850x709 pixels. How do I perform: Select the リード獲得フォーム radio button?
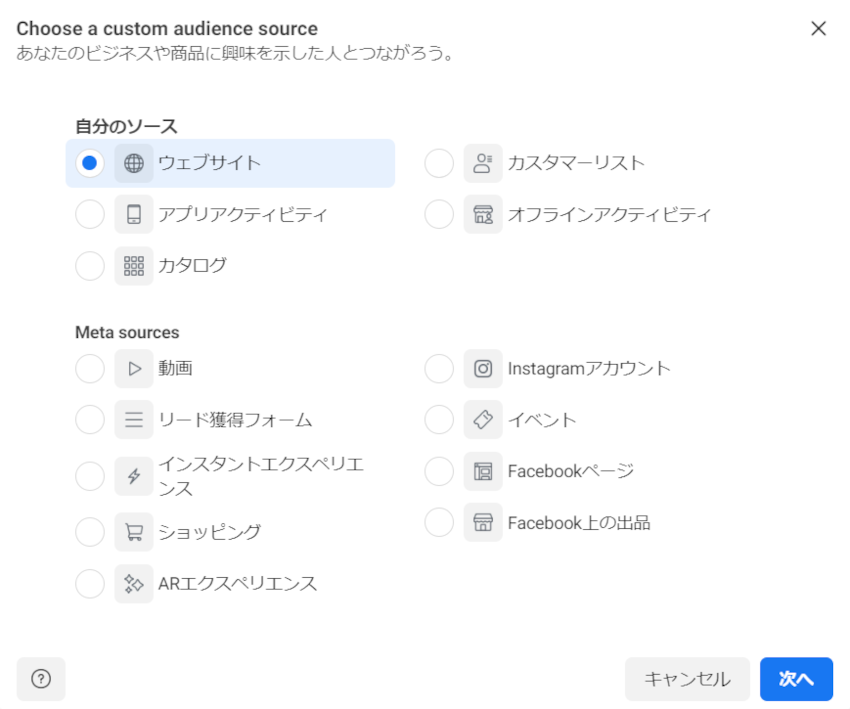[90, 420]
